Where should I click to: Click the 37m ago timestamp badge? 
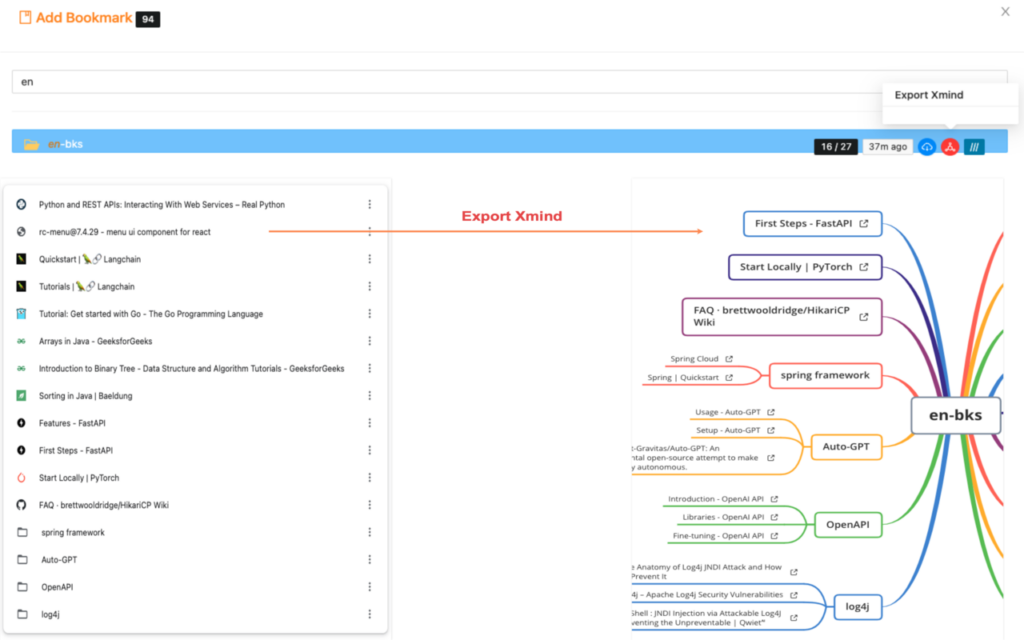coord(888,147)
